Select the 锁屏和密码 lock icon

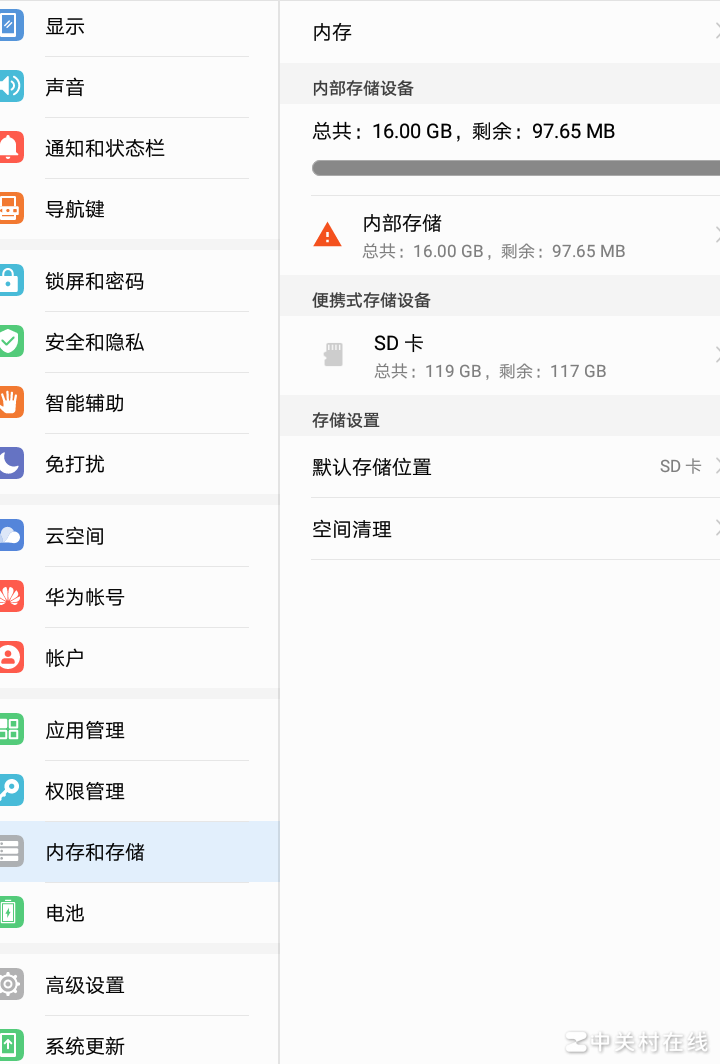pos(10,281)
